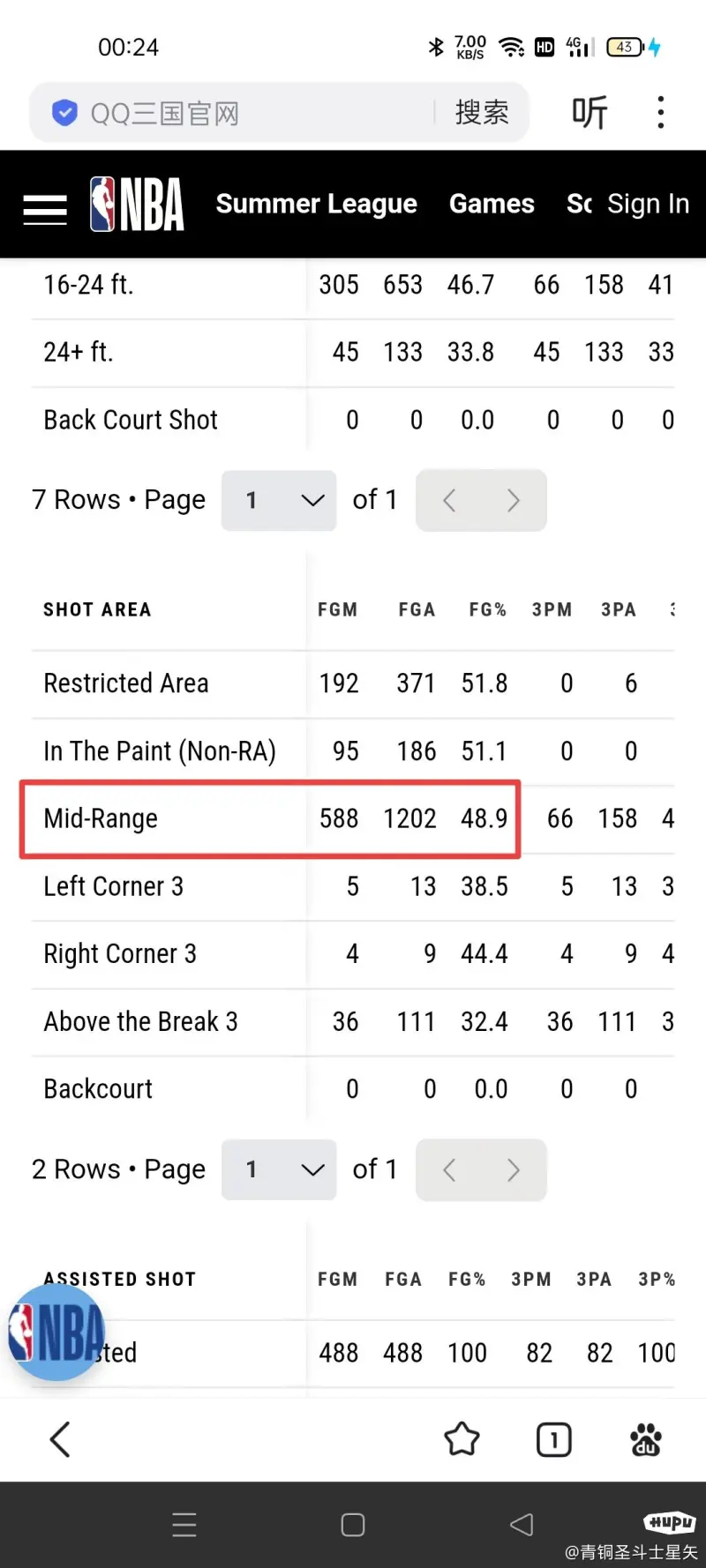Sort by FG% column in Shot Area table
This screenshot has width=706, height=1568.
[x=488, y=609]
